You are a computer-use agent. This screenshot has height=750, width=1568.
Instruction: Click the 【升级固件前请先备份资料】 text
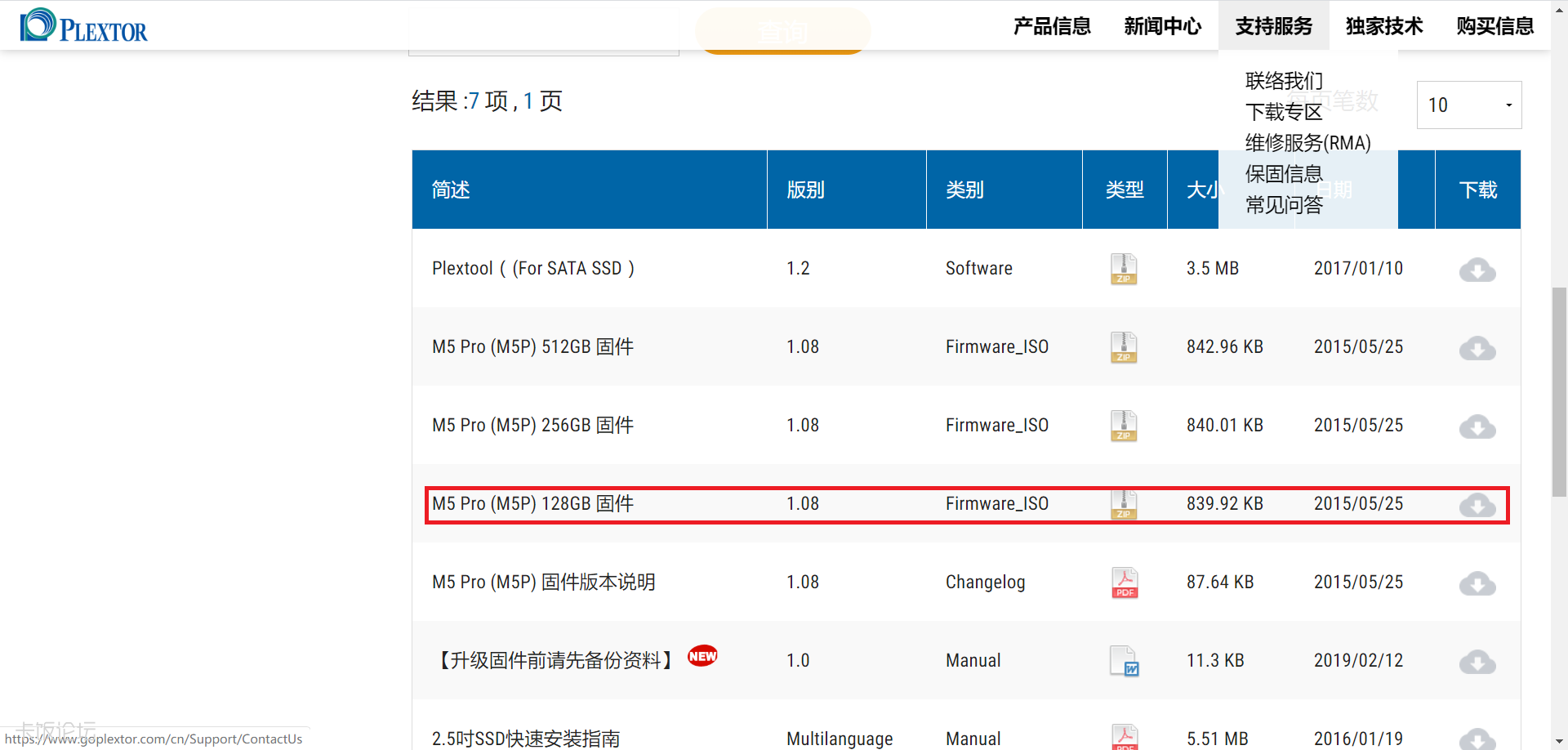point(555,660)
